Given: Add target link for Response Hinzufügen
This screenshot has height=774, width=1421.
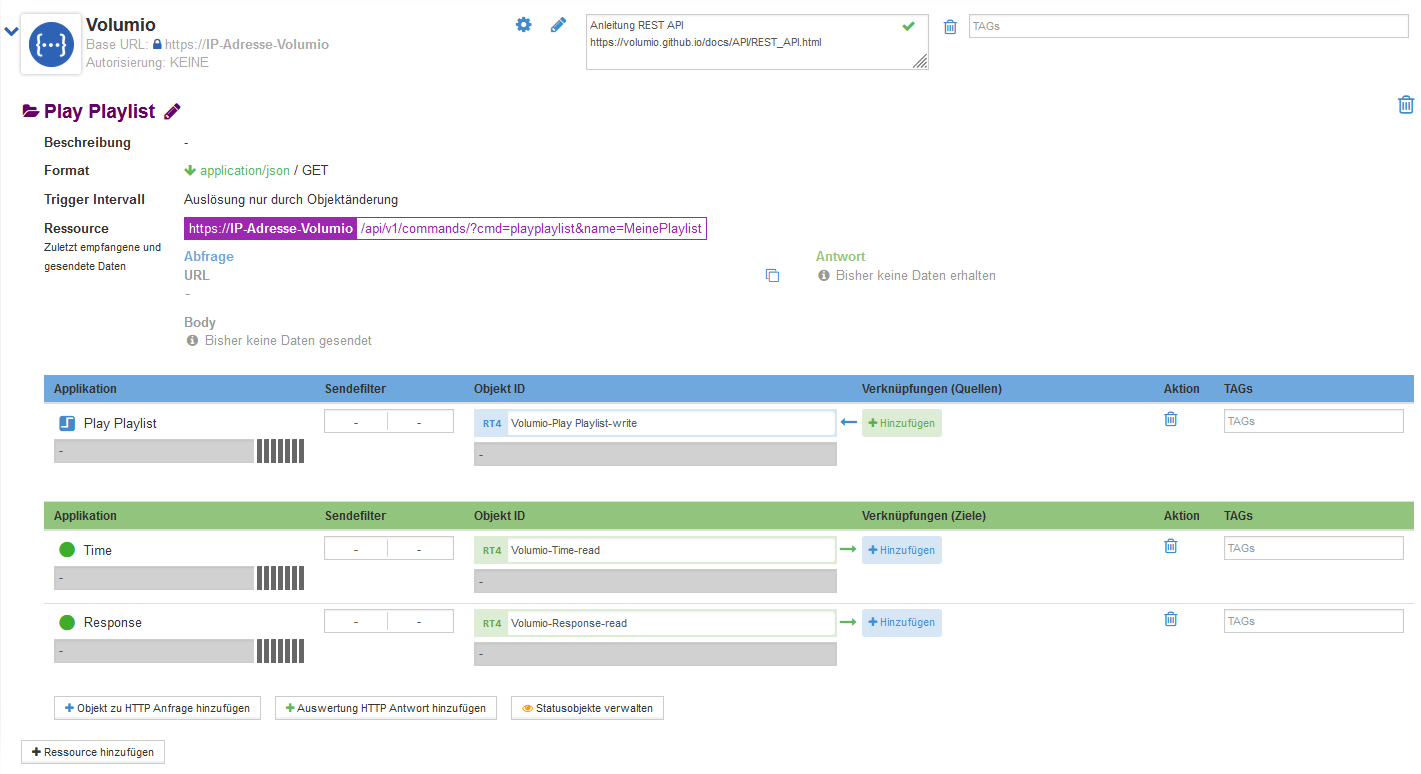Looking at the screenshot, I should click(x=902, y=623).
